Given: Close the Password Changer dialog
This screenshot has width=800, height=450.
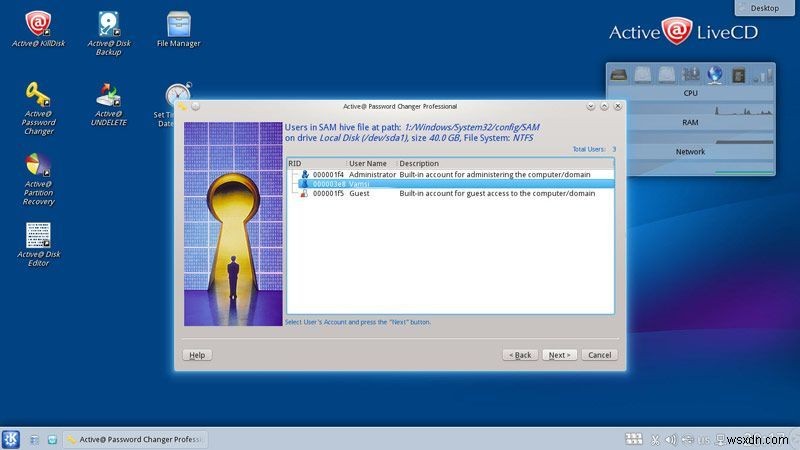Looking at the screenshot, I should (618, 106).
